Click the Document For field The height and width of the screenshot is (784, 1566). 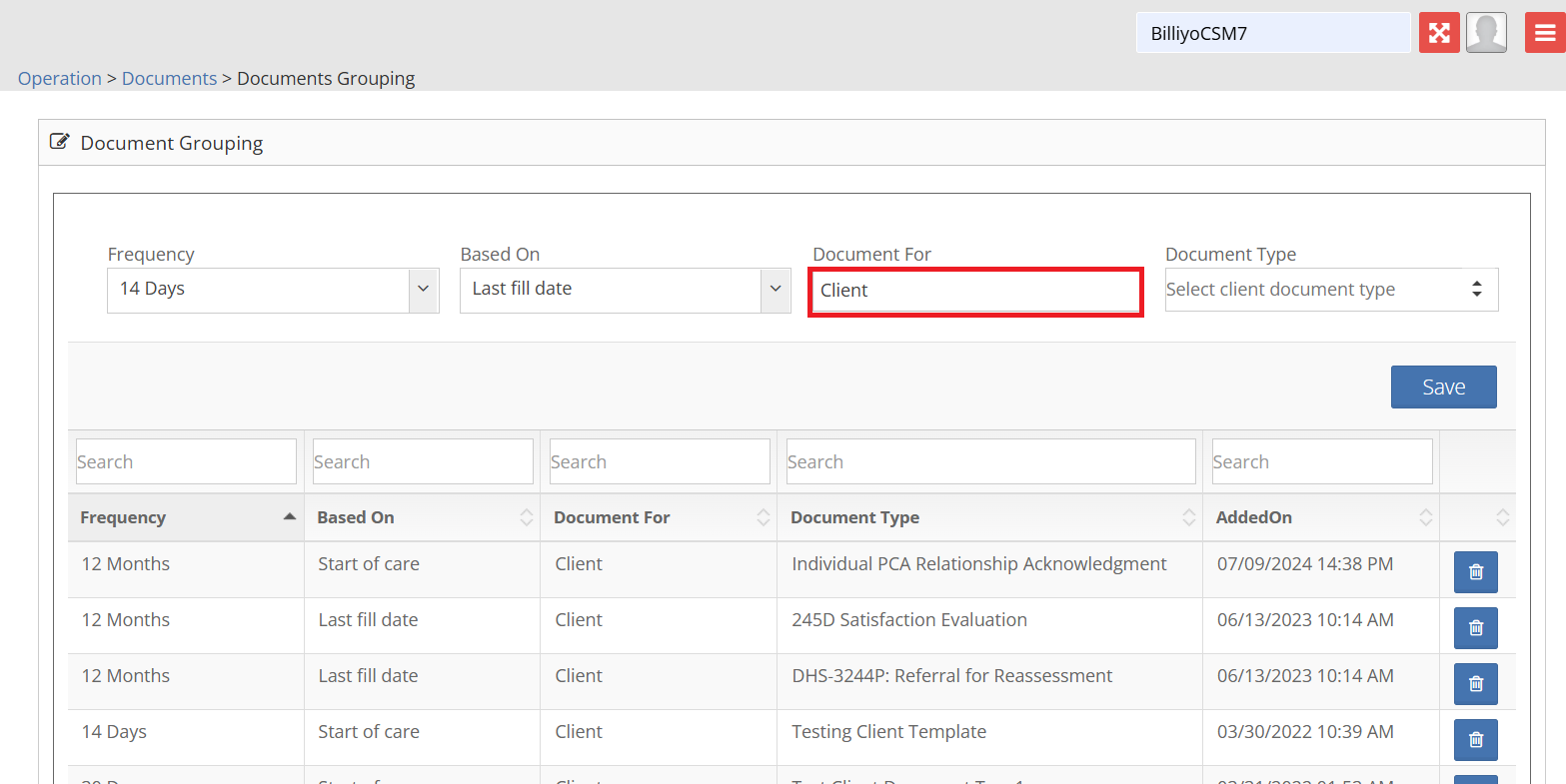click(x=974, y=291)
